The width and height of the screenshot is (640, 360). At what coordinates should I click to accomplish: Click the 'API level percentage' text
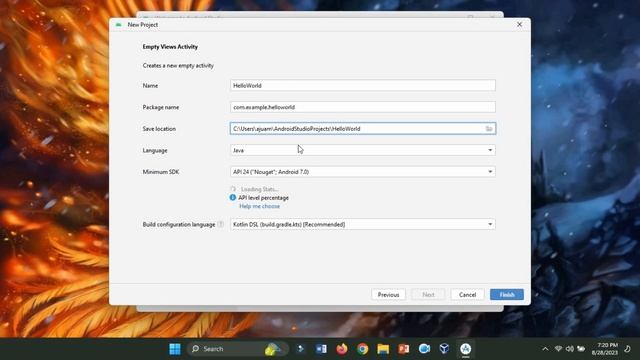point(263,198)
